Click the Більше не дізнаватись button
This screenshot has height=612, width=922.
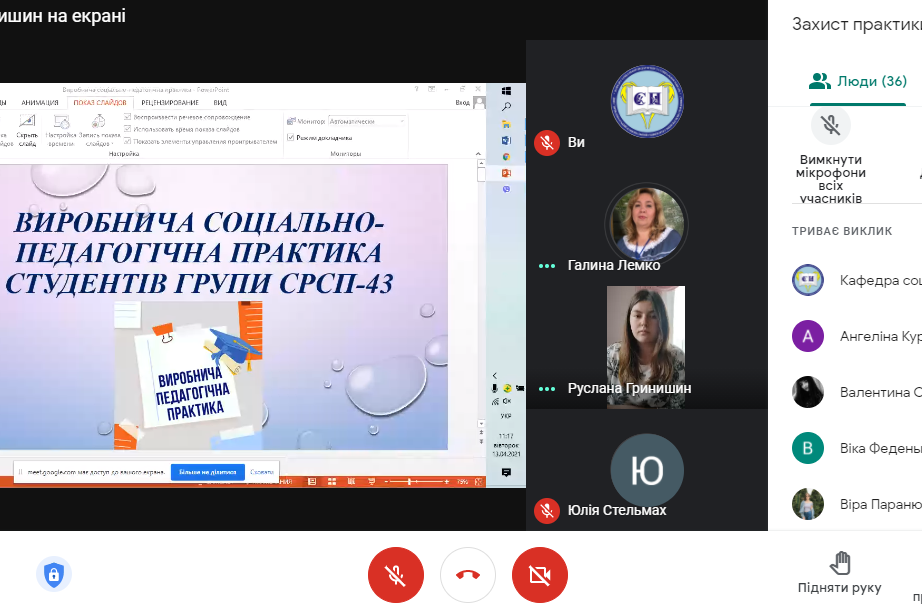click(x=208, y=471)
